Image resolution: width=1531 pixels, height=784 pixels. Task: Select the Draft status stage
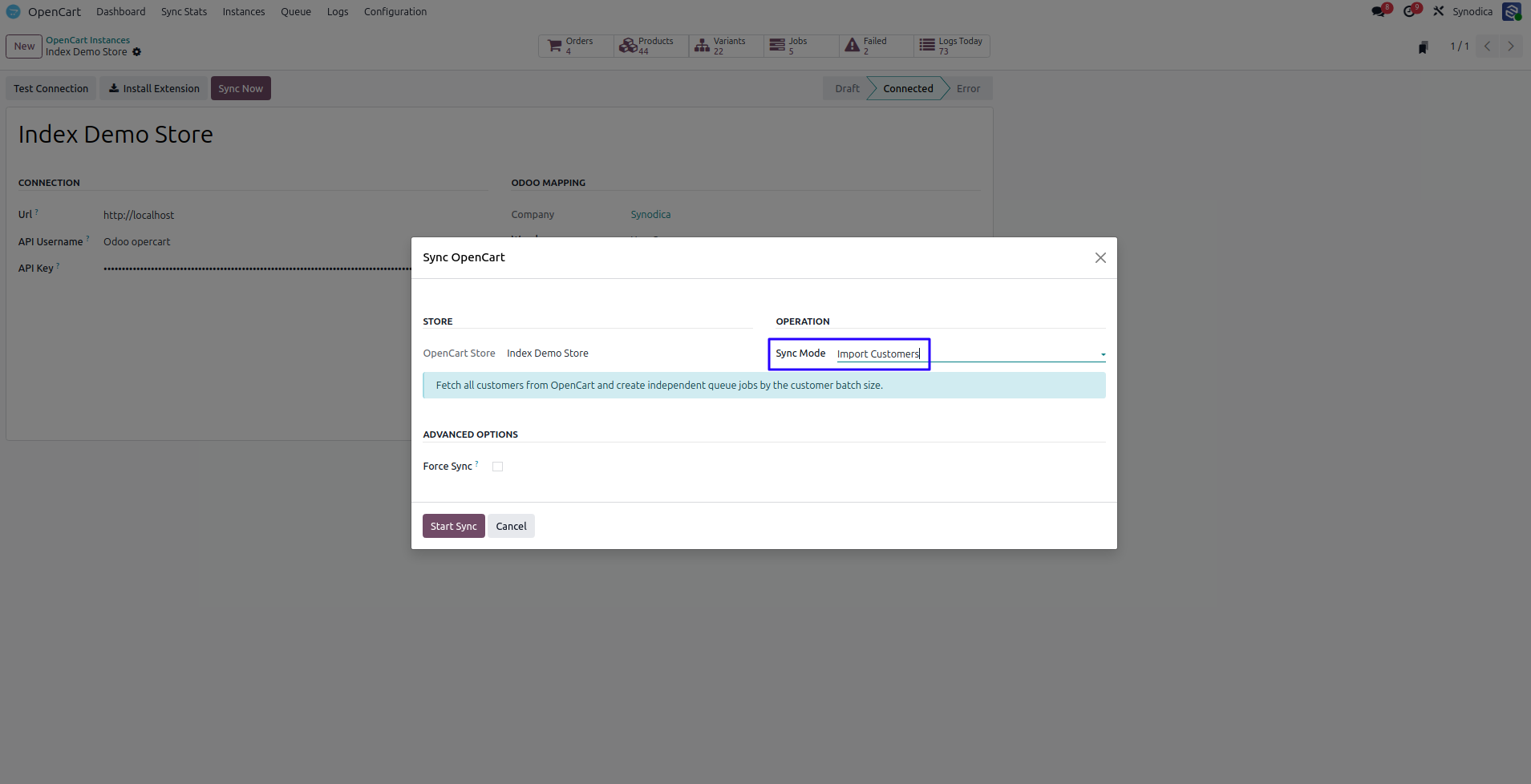847,88
